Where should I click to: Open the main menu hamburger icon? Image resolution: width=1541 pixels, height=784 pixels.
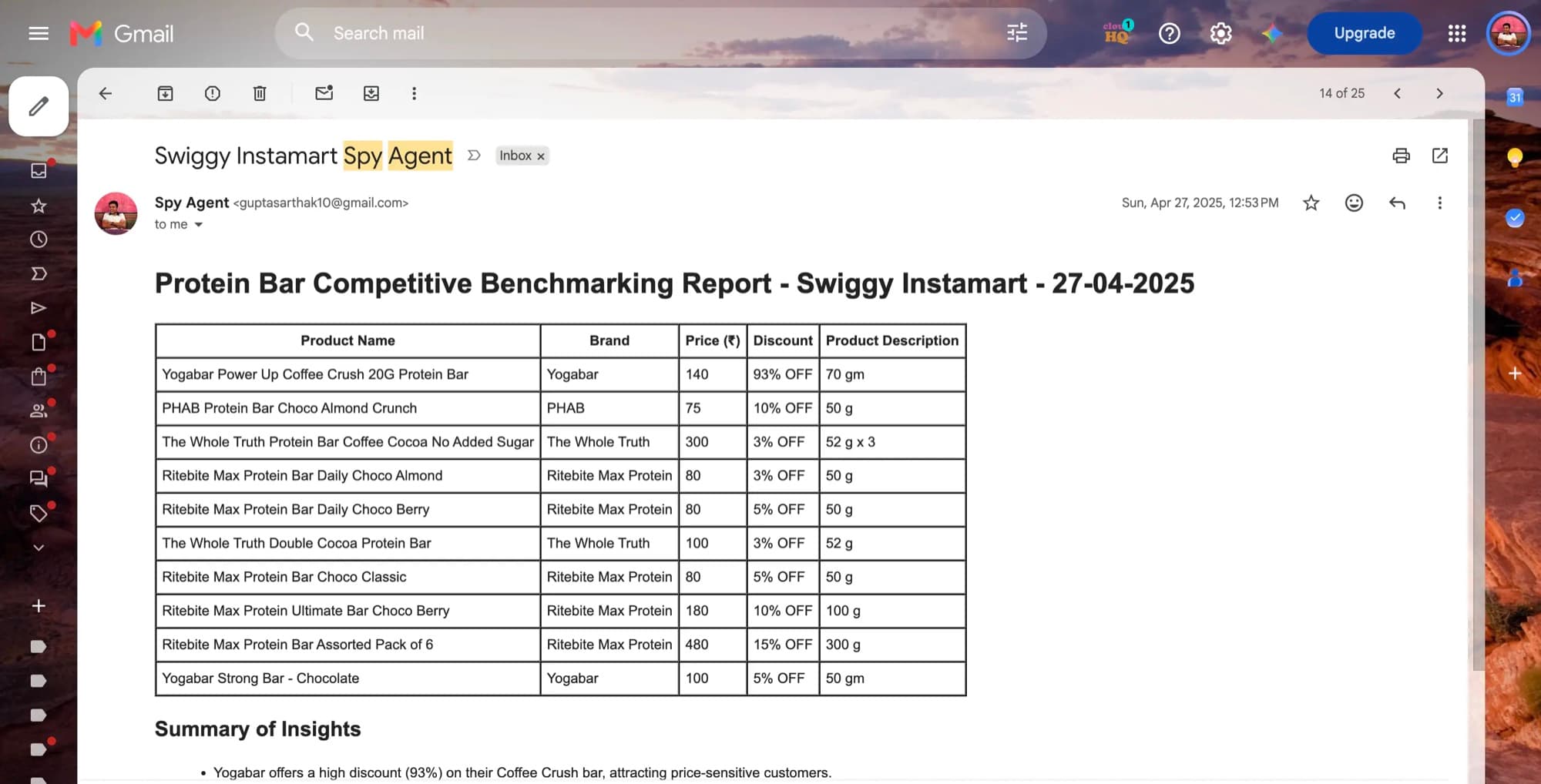point(39,33)
